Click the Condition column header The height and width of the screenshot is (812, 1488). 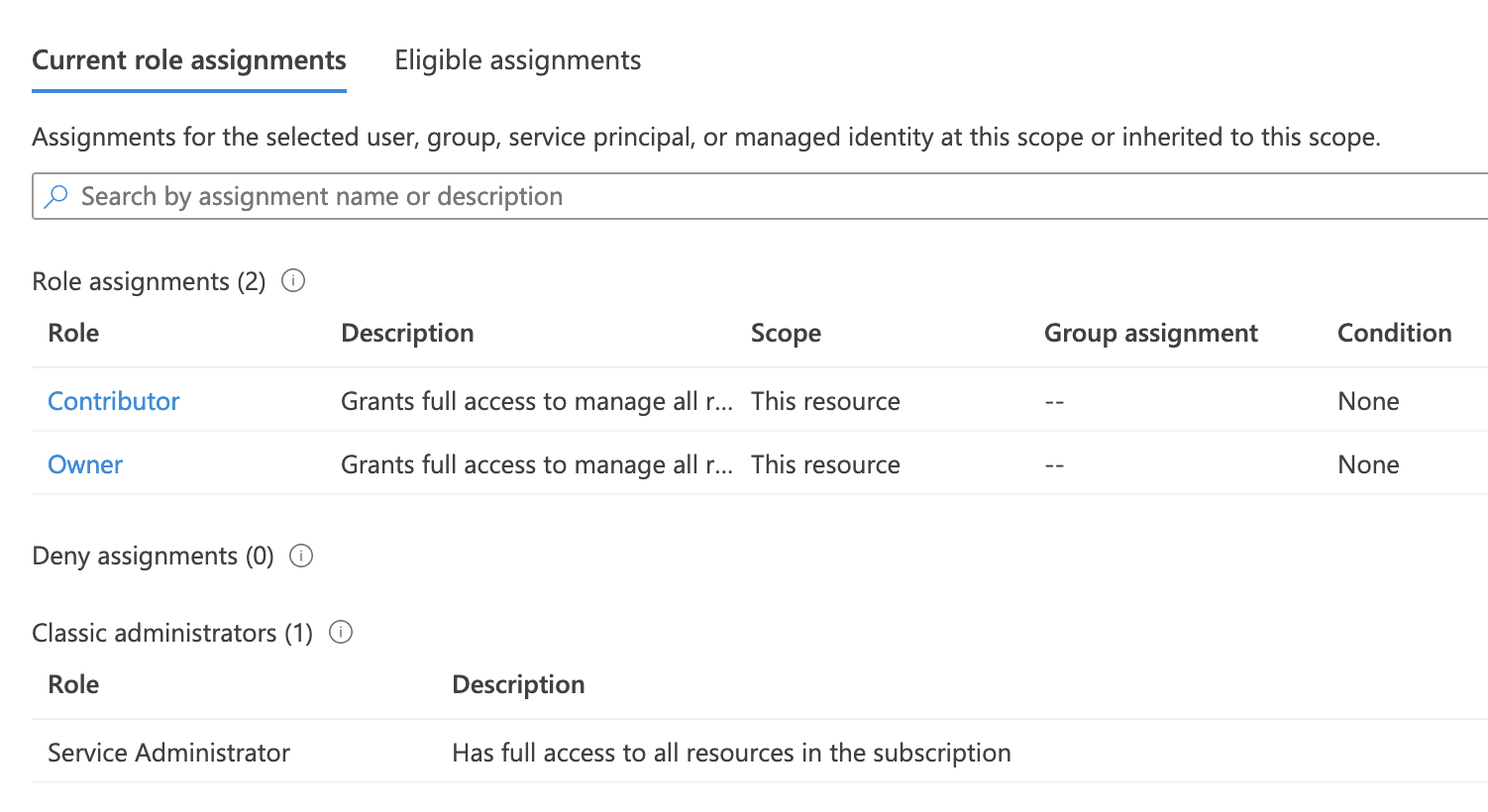(1394, 334)
